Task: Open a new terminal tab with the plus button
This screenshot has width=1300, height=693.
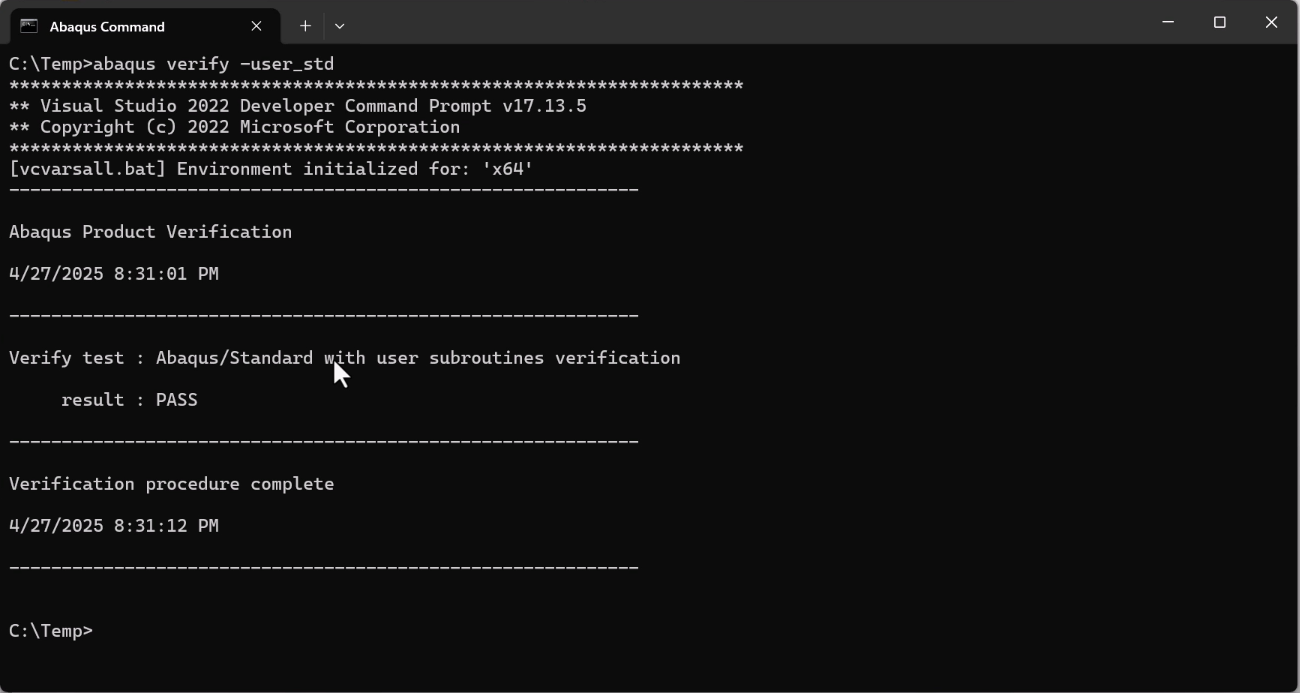Action: coord(305,26)
